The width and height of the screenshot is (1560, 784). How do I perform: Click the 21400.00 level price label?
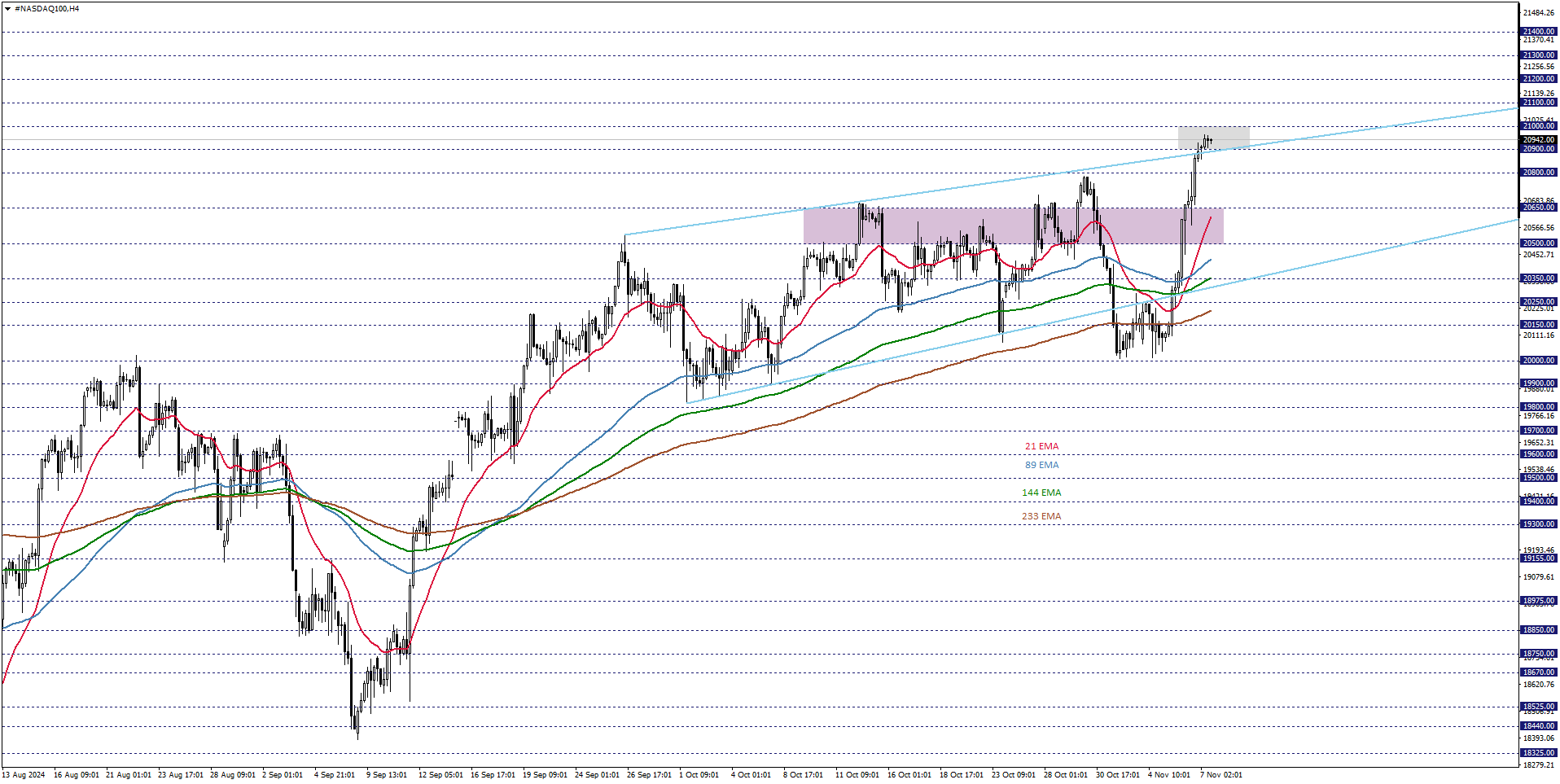pyautogui.click(x=1539, y=32)
